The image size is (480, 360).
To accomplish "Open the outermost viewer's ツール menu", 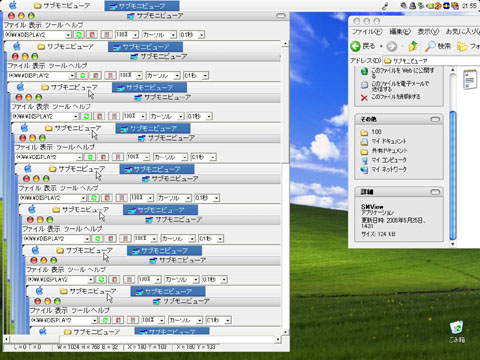I will (53, 25).
